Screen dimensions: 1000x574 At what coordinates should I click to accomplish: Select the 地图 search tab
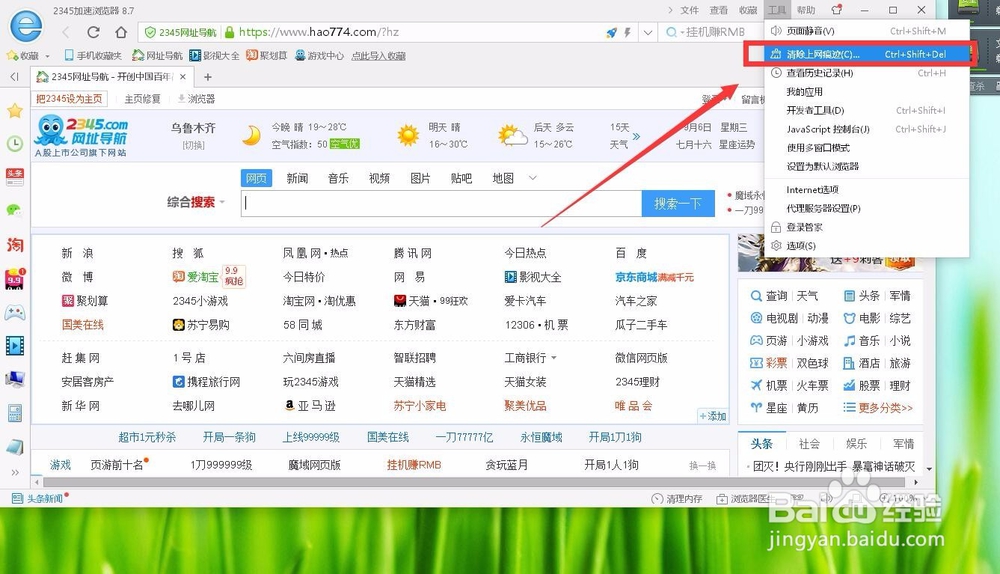(x=503, y=178)
